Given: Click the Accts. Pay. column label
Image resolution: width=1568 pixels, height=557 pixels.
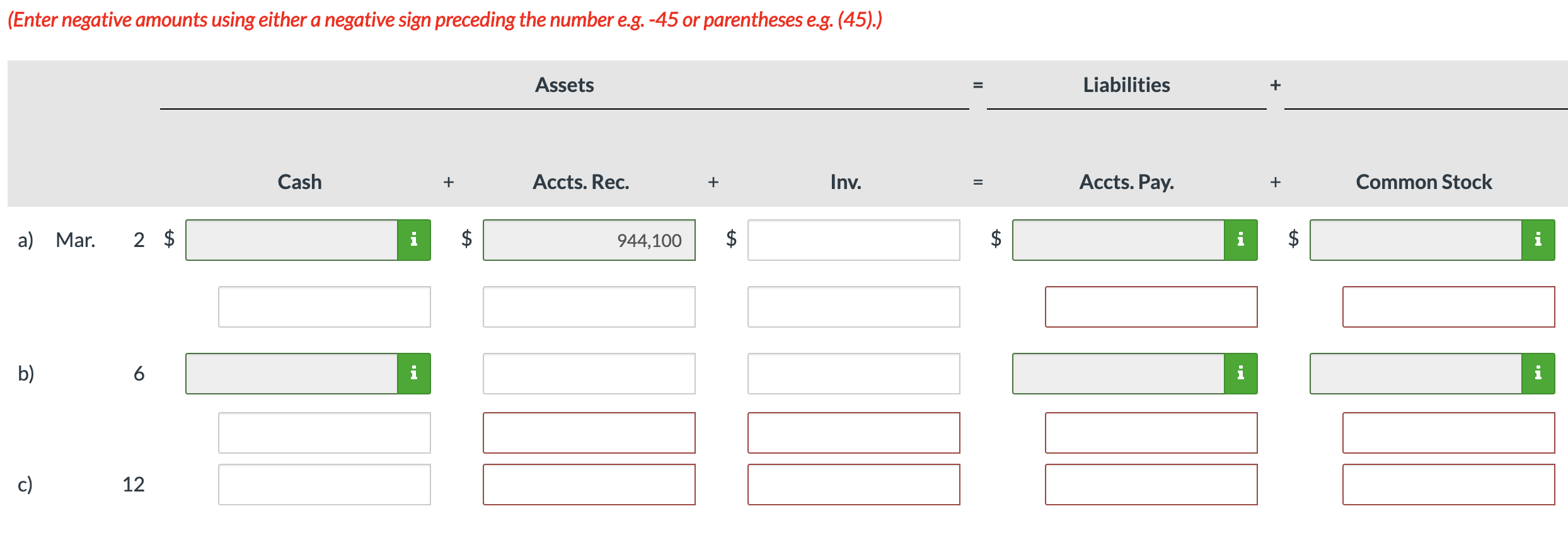Looking at the screenshot, I should 1127,182.
